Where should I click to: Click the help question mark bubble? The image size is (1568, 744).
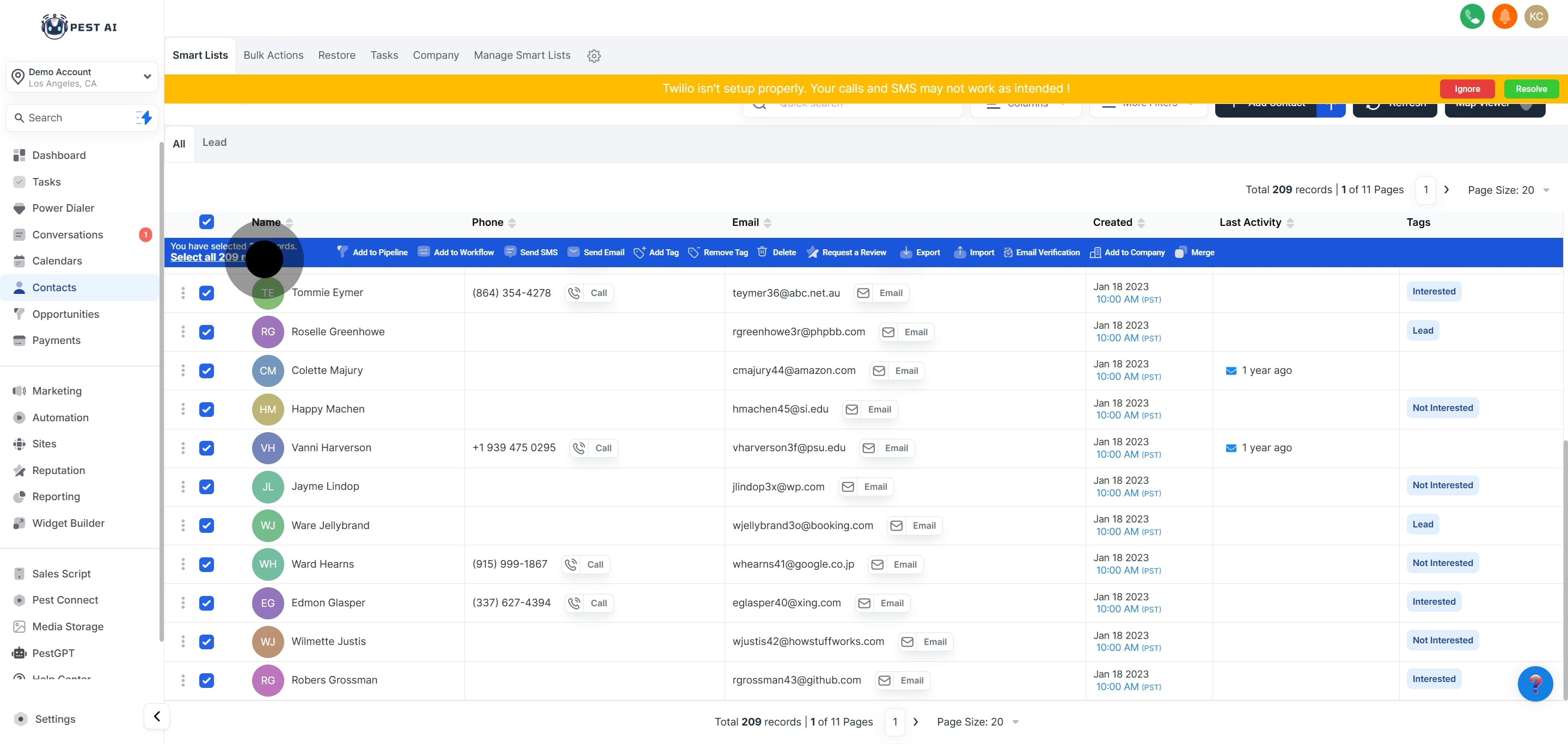coord(1535,684)
